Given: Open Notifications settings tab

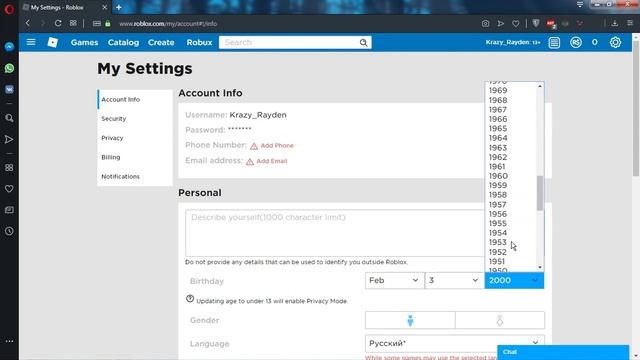Looking at the screenshot, I should [x=135, y=176].
